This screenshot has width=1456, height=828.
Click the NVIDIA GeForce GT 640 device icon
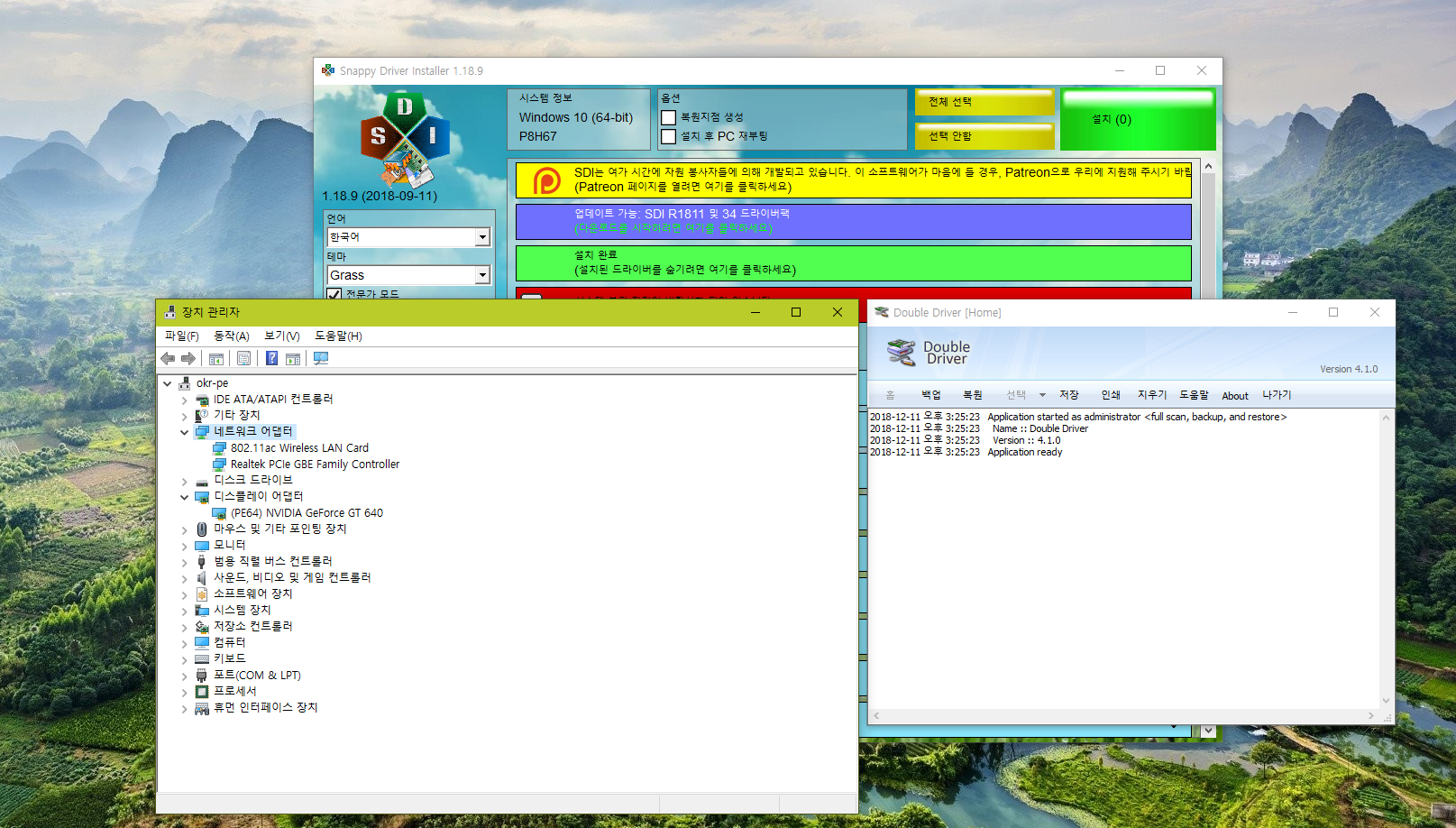pyautogui.click(x=219, y=513)
